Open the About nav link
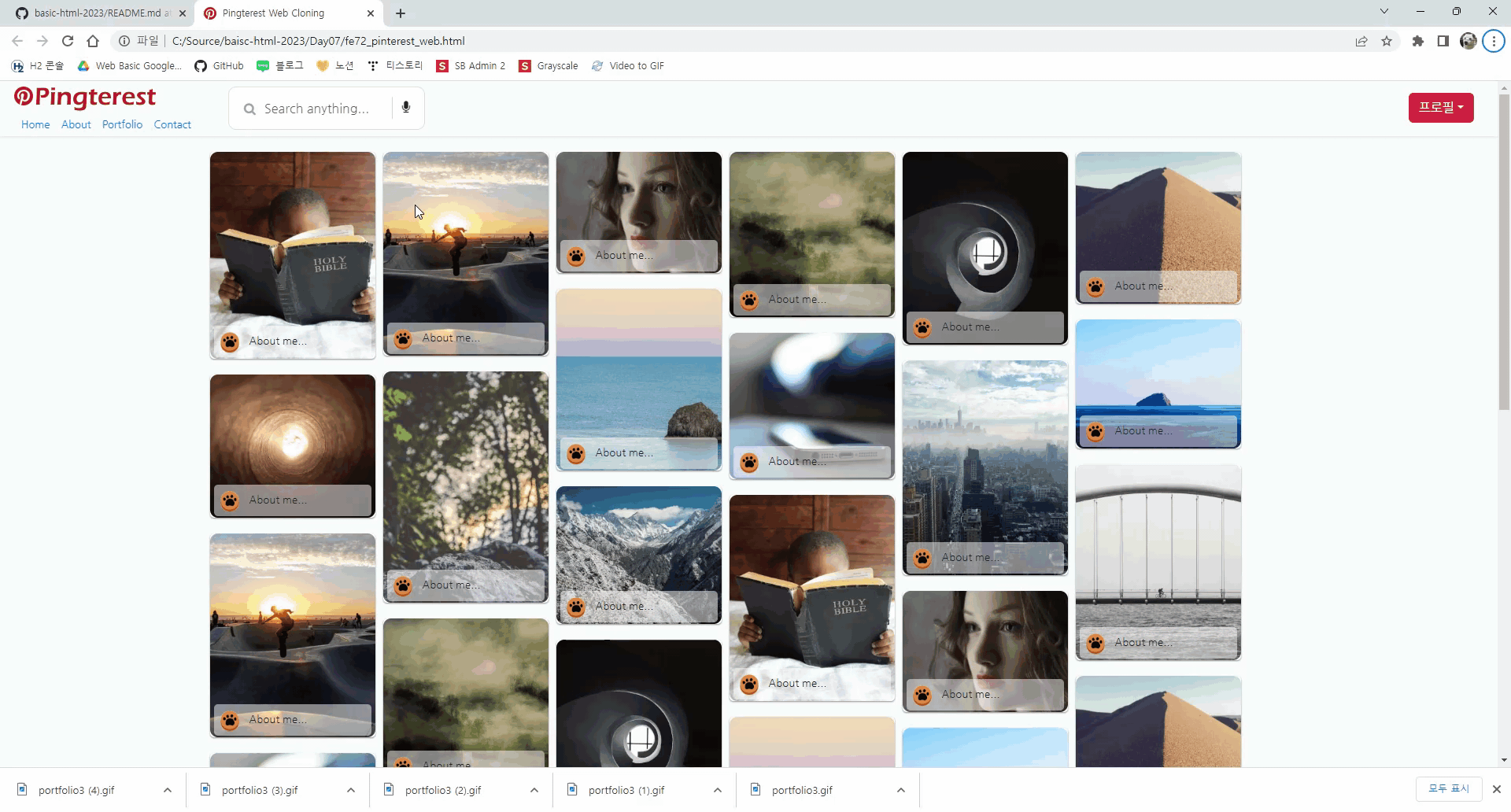1511x812 pixels. pos(76,124)
